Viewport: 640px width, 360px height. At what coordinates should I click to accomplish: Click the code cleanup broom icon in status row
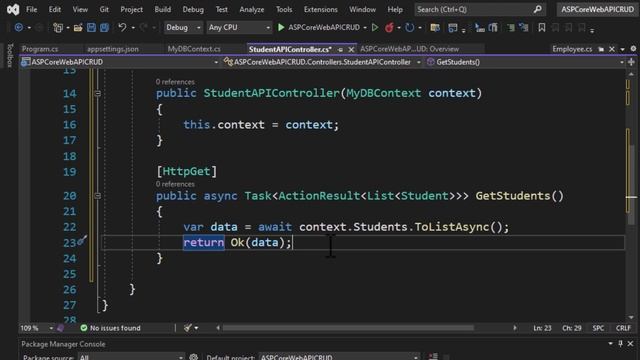click(188, 328)
